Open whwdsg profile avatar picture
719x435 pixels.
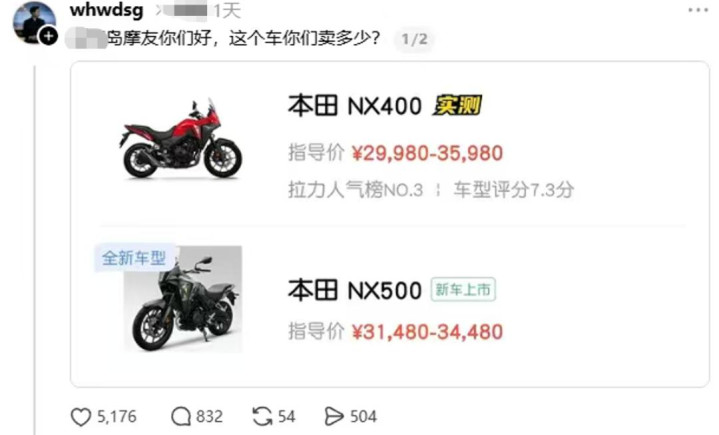tap(33, 22)
